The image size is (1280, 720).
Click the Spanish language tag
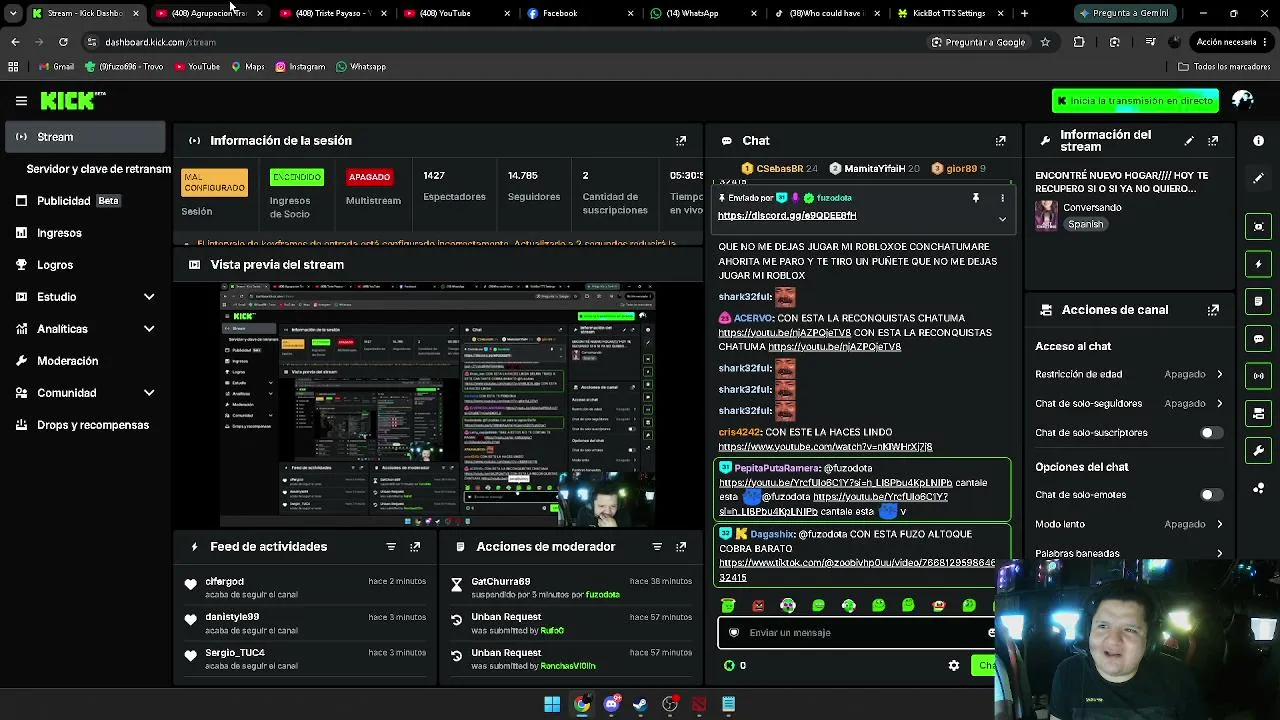[1085, 225]
